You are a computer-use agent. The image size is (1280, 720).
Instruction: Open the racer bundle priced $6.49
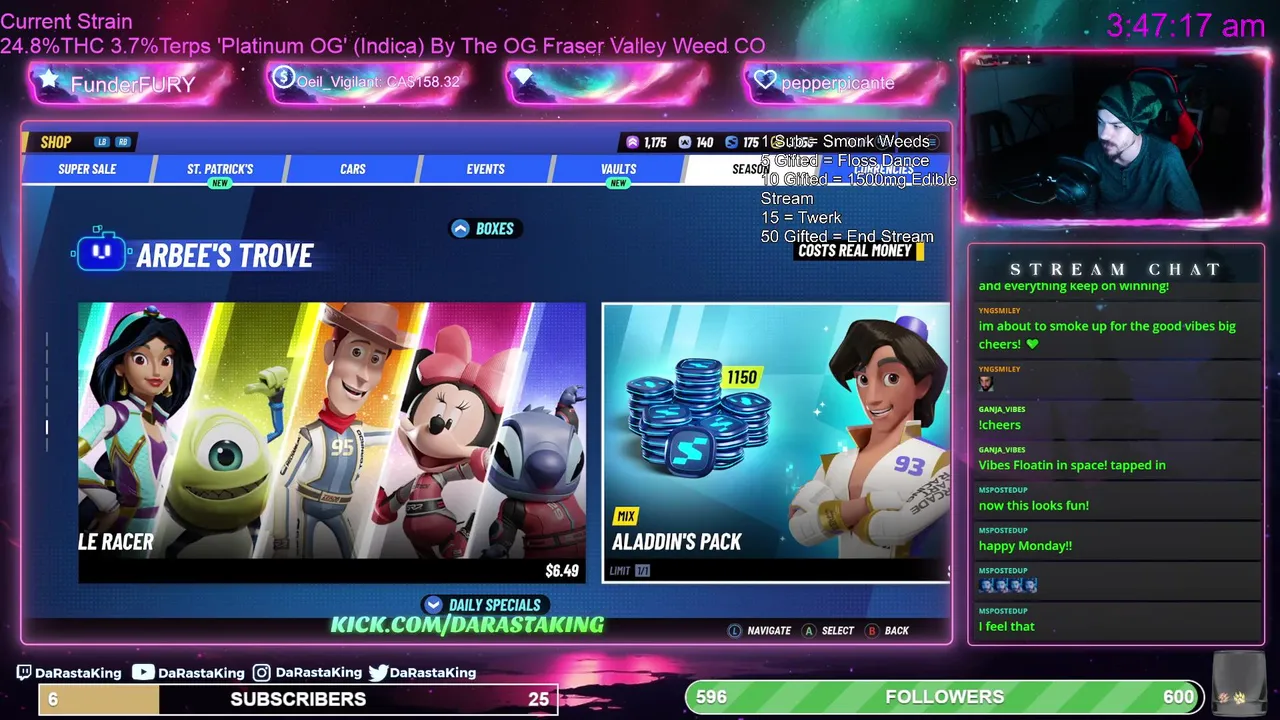tap(332, 442)
